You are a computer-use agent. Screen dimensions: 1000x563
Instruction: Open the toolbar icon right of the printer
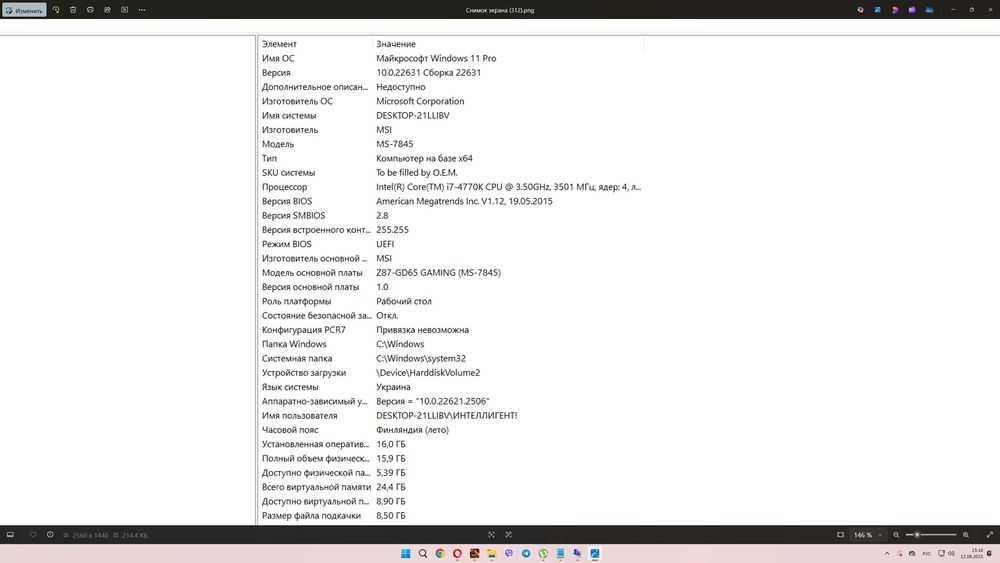coord(107,10)
